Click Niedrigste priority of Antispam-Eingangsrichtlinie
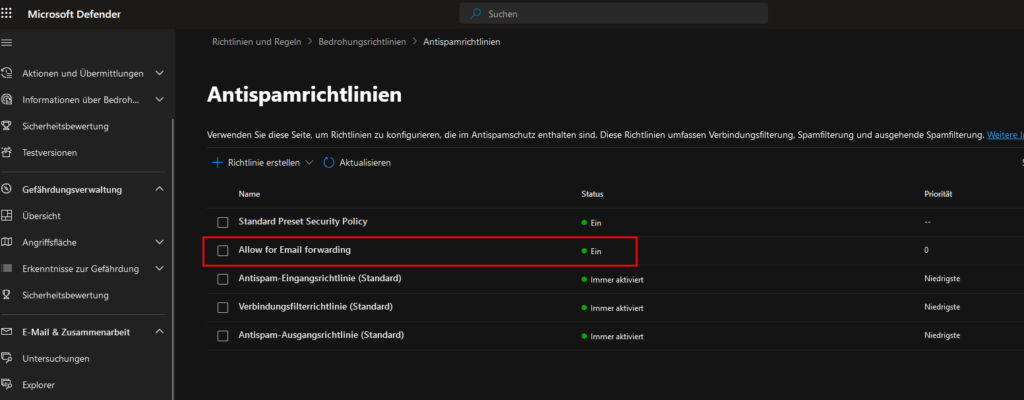 click(942, 279)
